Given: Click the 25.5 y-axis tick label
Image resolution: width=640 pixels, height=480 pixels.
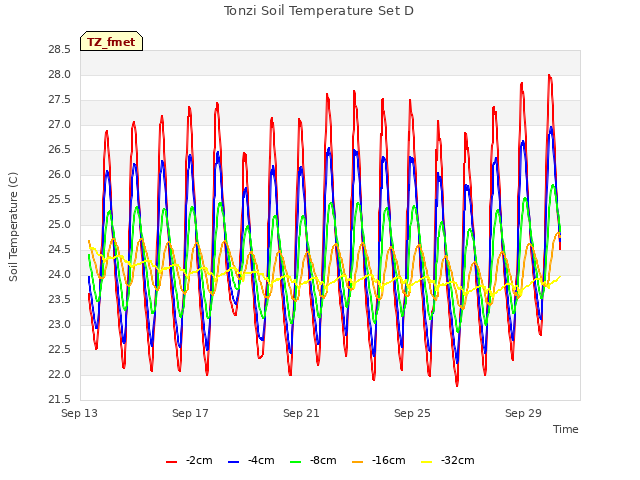Looking at the screenshot, I should click(60, 200).
